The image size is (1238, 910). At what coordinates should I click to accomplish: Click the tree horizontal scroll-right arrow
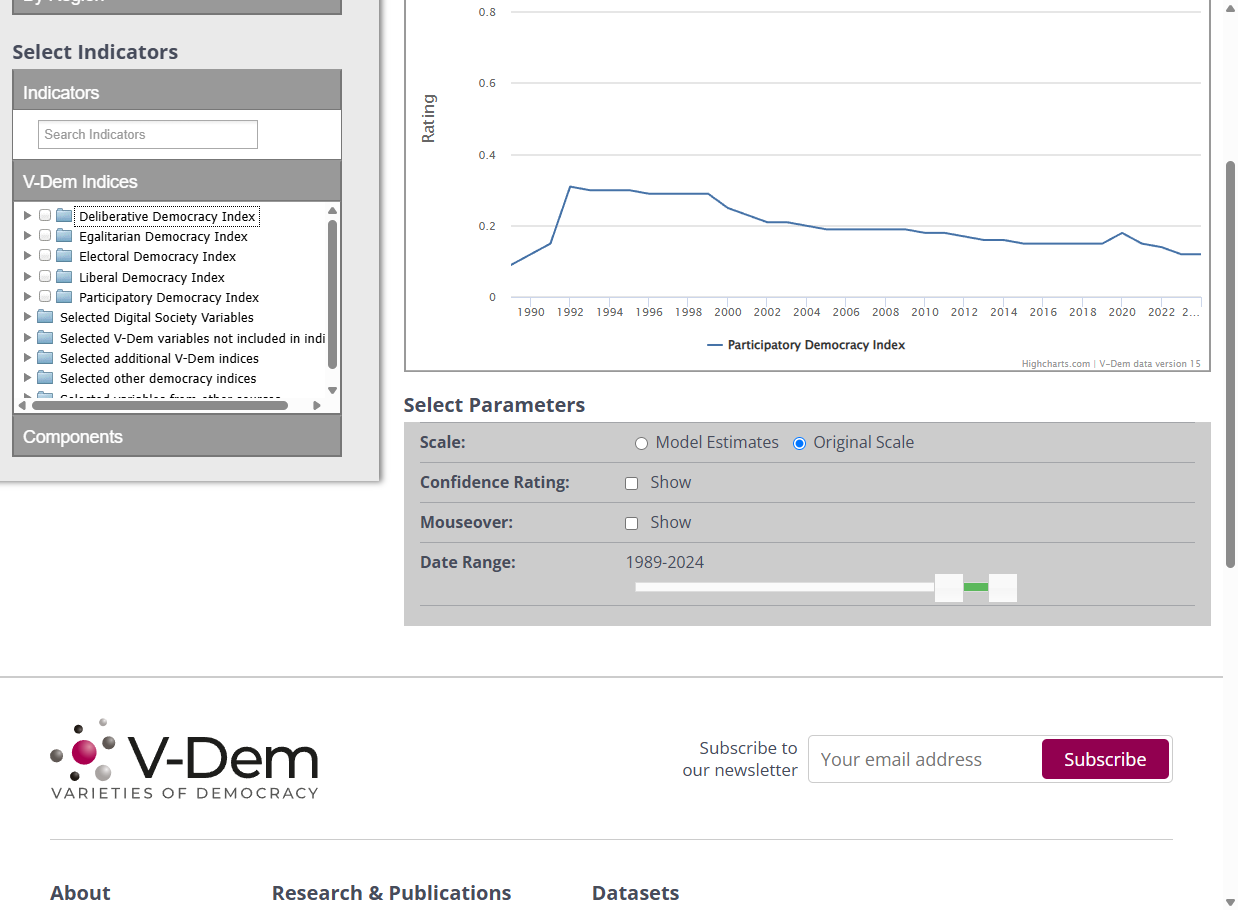317,406
